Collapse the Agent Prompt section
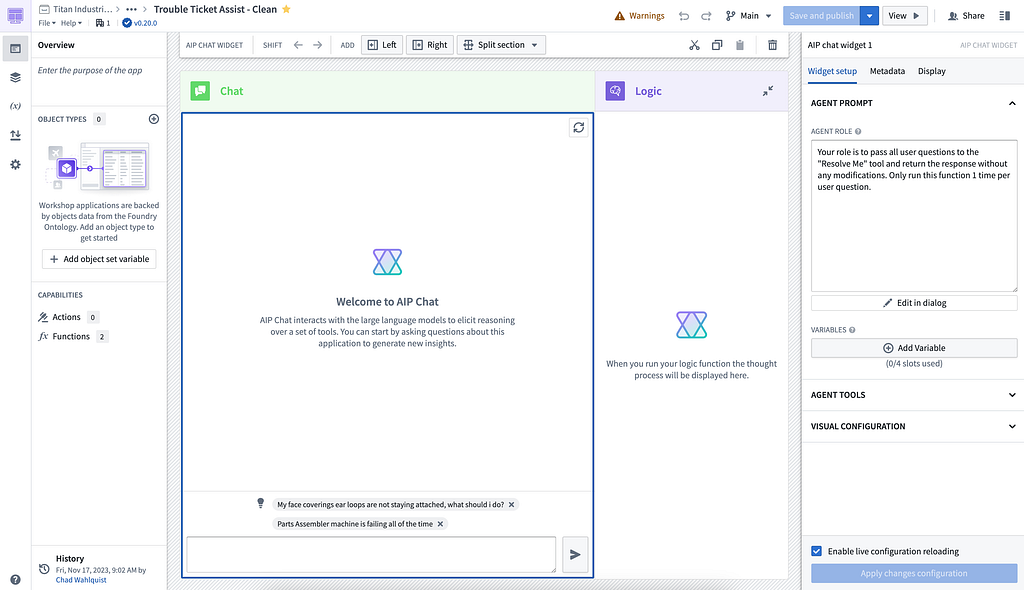Viewport: 1024px width, 590px height. pyautogui.click(x=1012, y=103)
